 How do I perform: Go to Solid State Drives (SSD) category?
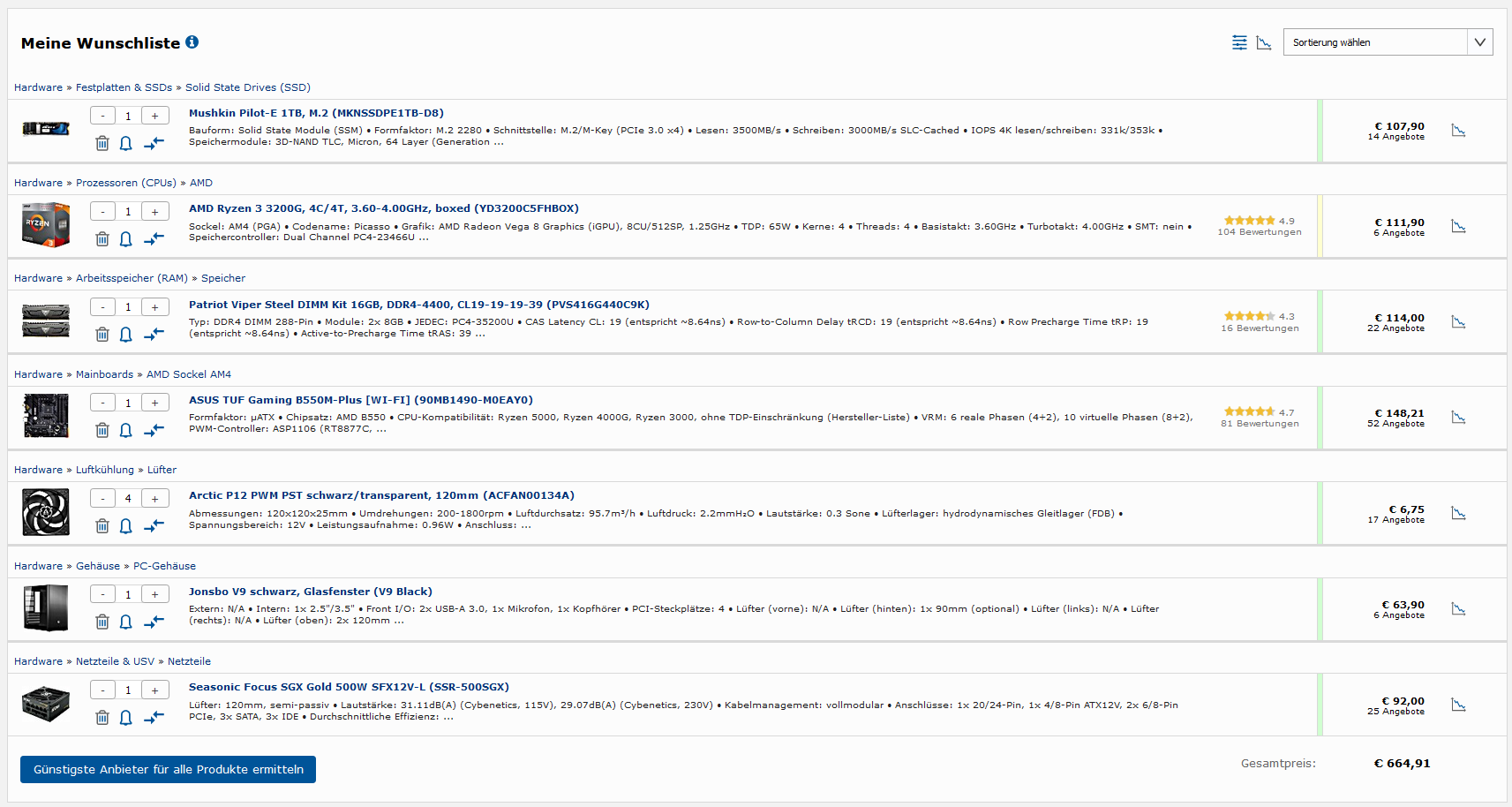tap(248, 87)
